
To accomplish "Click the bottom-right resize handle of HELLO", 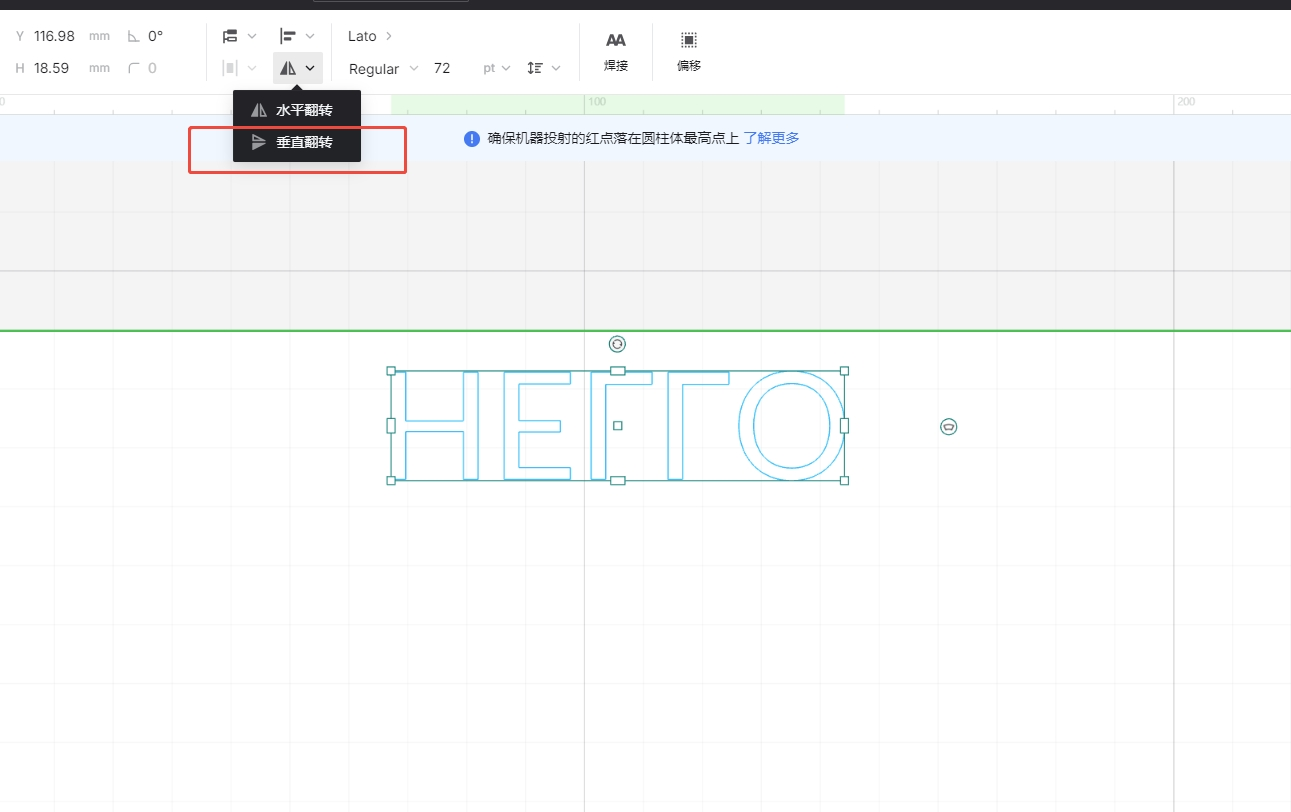I will (x=844, y=481).
